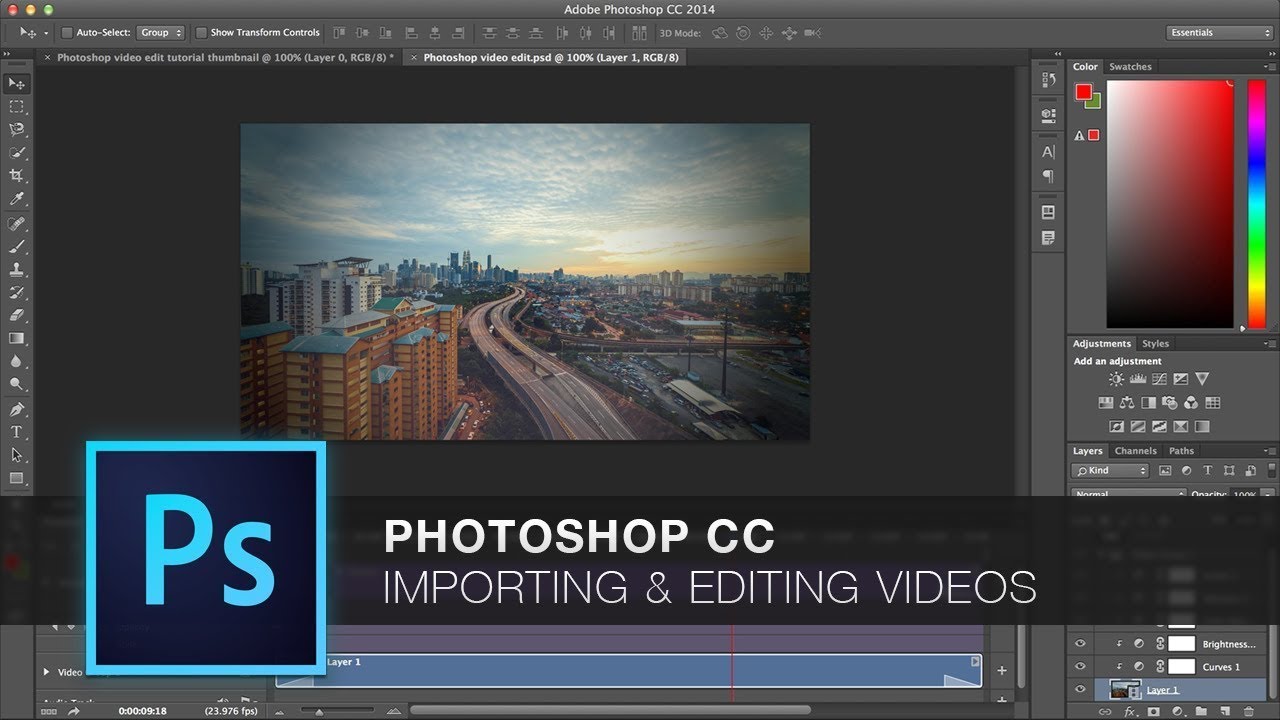Close the tutorial thumbnail document tab
The image size is (1280, 720).
(x=47, y=58)
